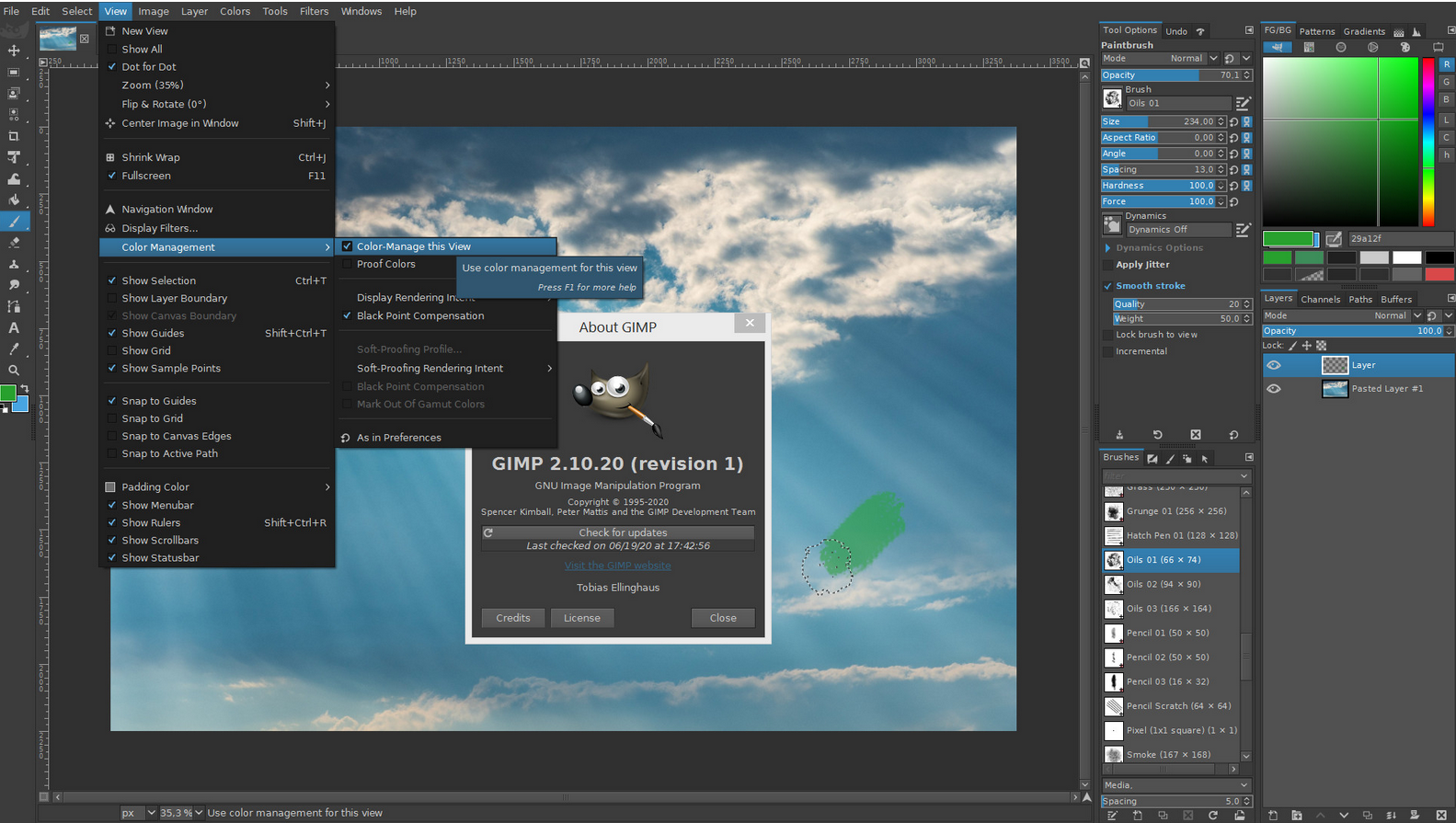This screenshot has height=823, width=1456.
Task: Refresh brushes list
Action: click(x=1213, y=815)
